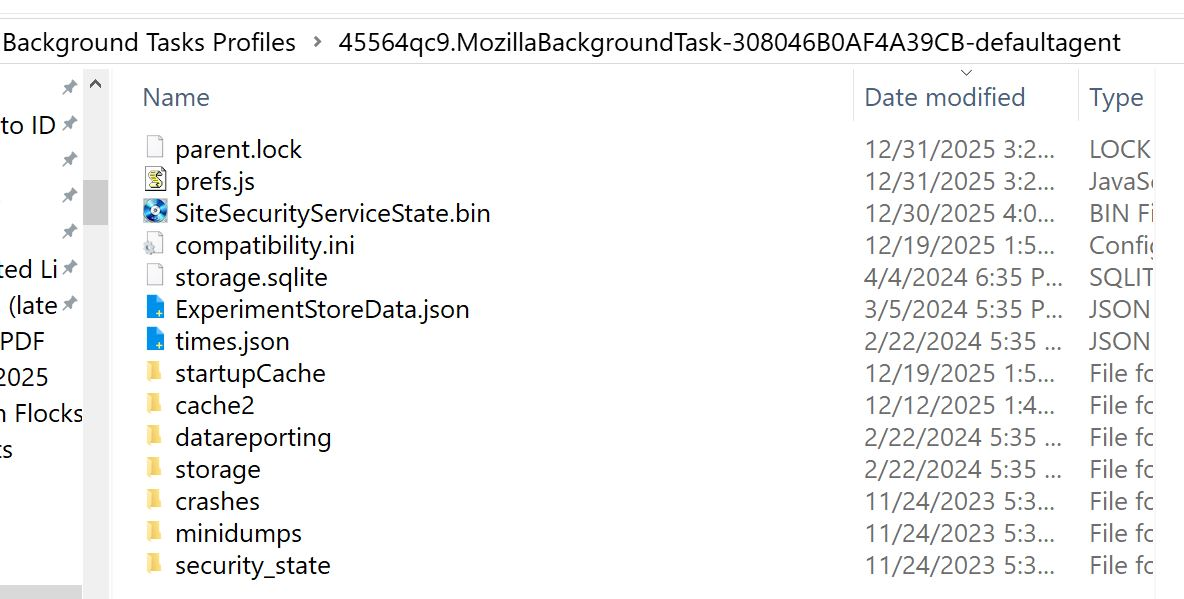Select the times.json file icon
This screenshot has height=599, width=1184.
pos(154,341)
